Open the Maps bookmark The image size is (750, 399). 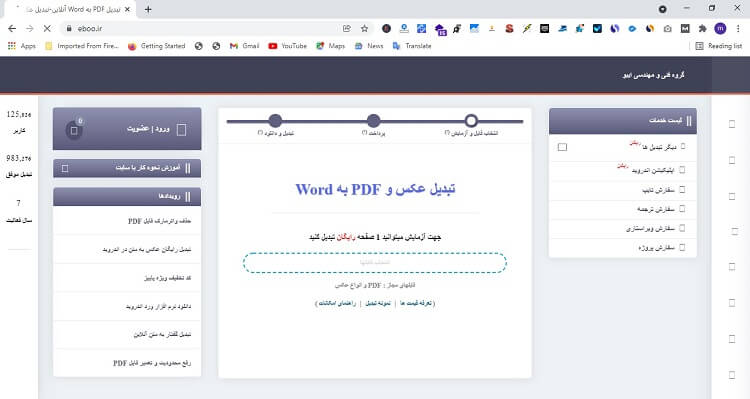[331, 46]
